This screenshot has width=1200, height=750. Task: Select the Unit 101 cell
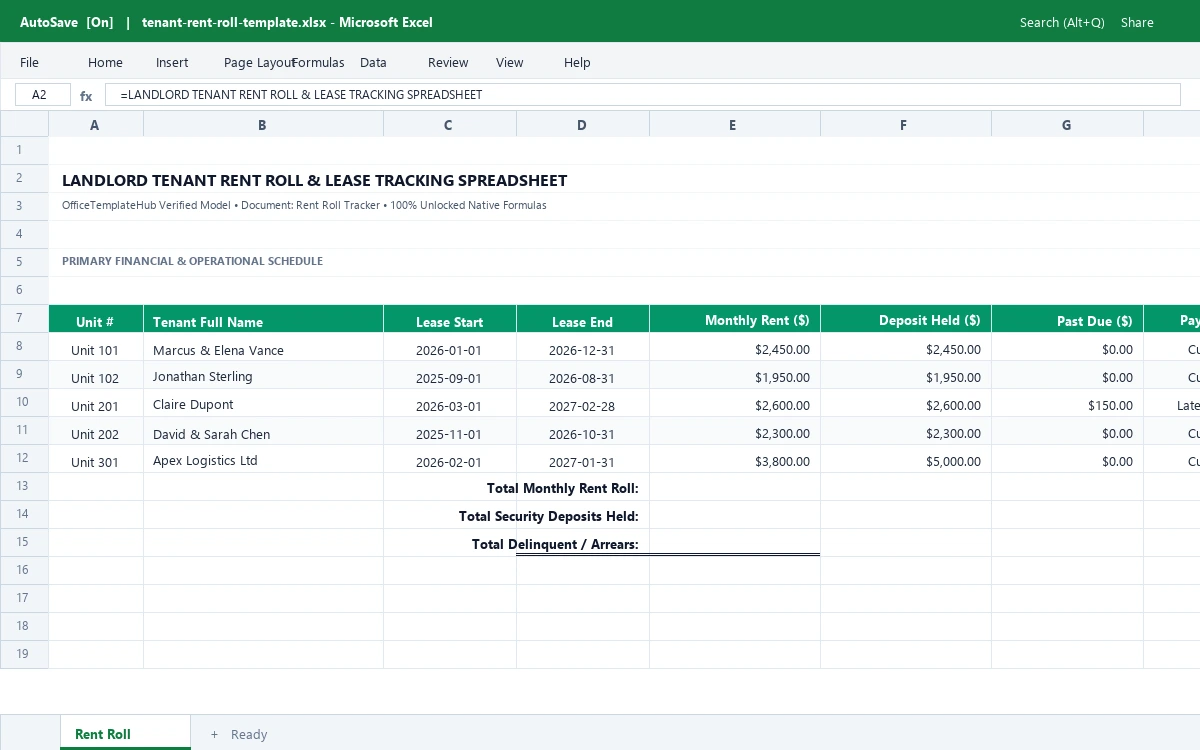tap(96, 347)
